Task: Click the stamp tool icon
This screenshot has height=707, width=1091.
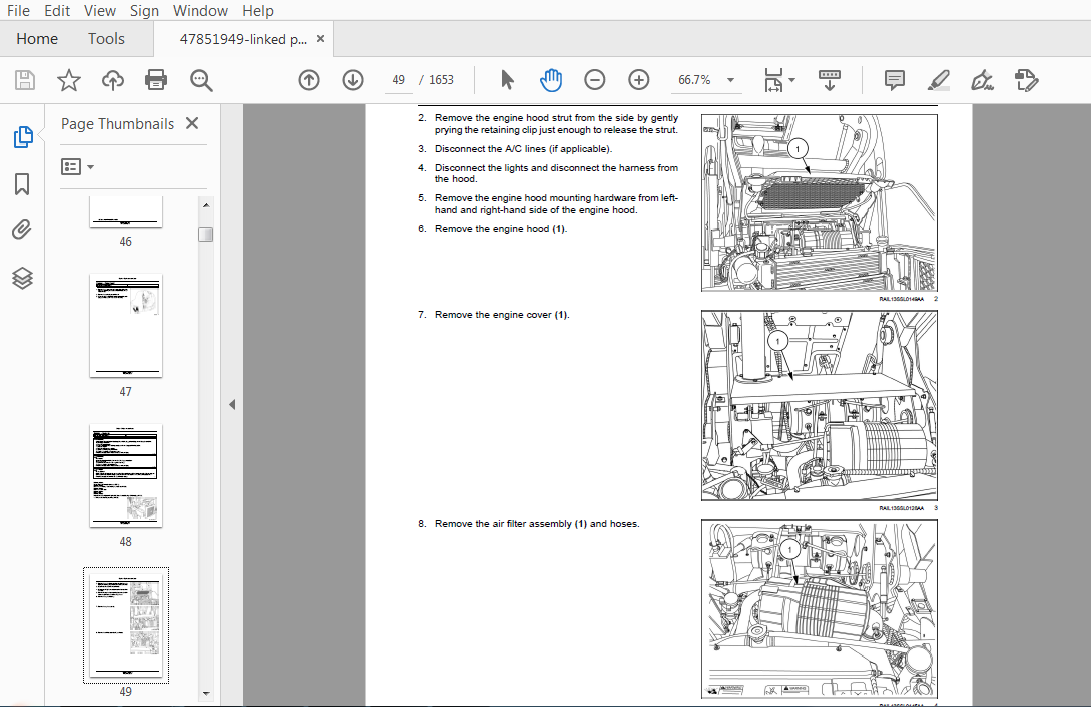Action: [1026, 80]
